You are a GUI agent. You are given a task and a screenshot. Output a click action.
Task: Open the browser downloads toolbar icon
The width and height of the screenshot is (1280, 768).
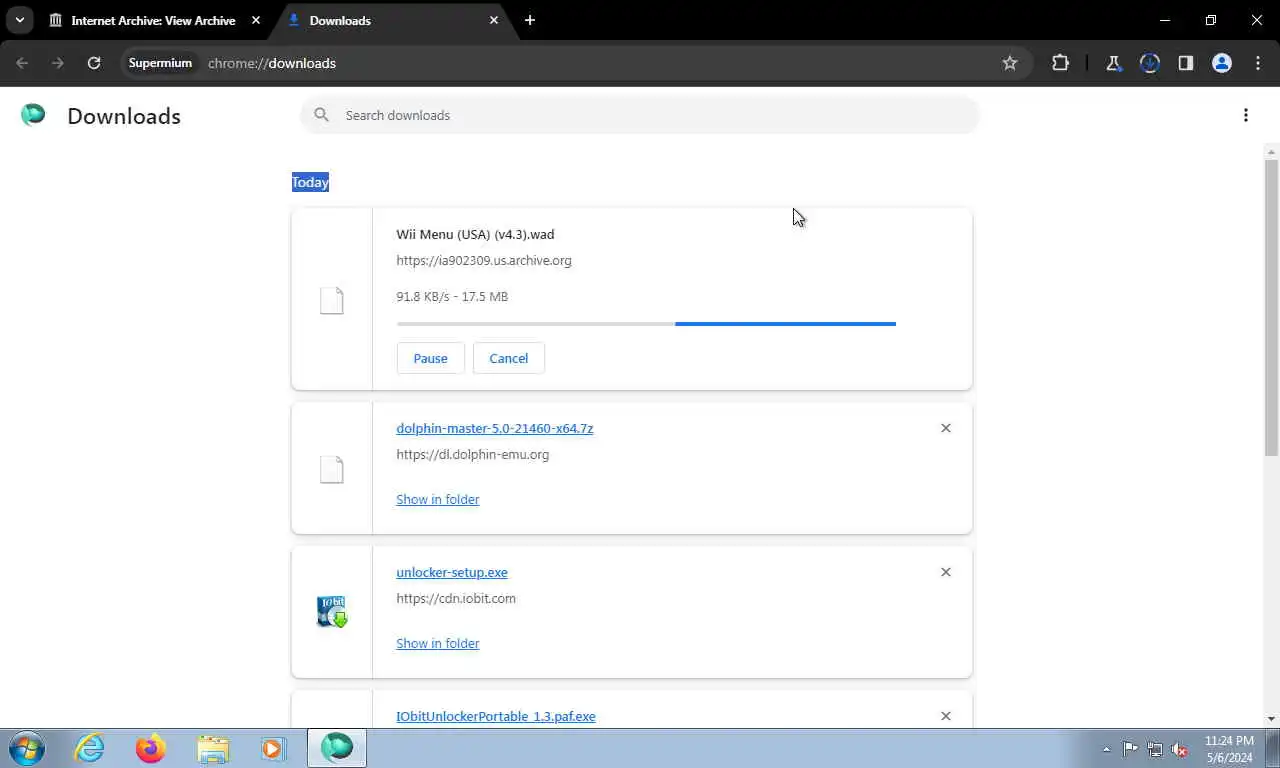(x=1149, y=63)
